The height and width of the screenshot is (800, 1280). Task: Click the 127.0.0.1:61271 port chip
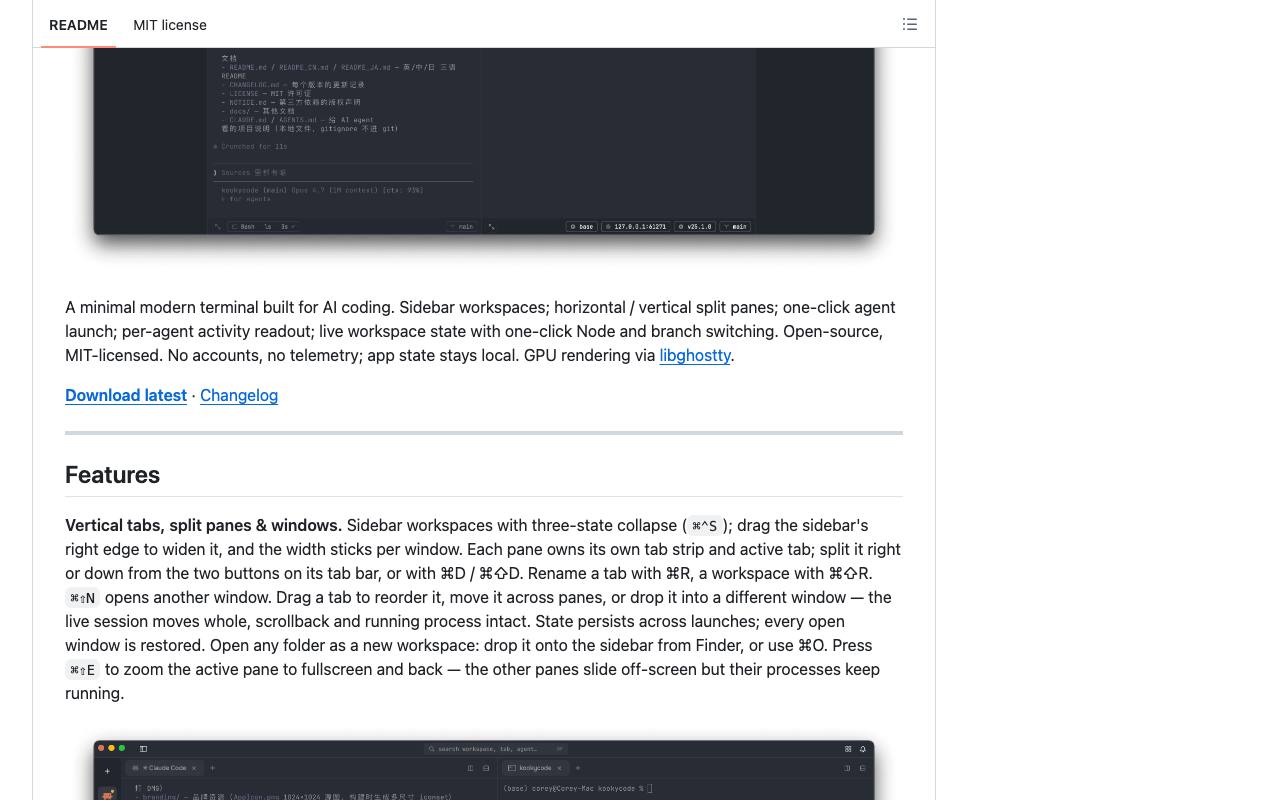tap(636, 226)
